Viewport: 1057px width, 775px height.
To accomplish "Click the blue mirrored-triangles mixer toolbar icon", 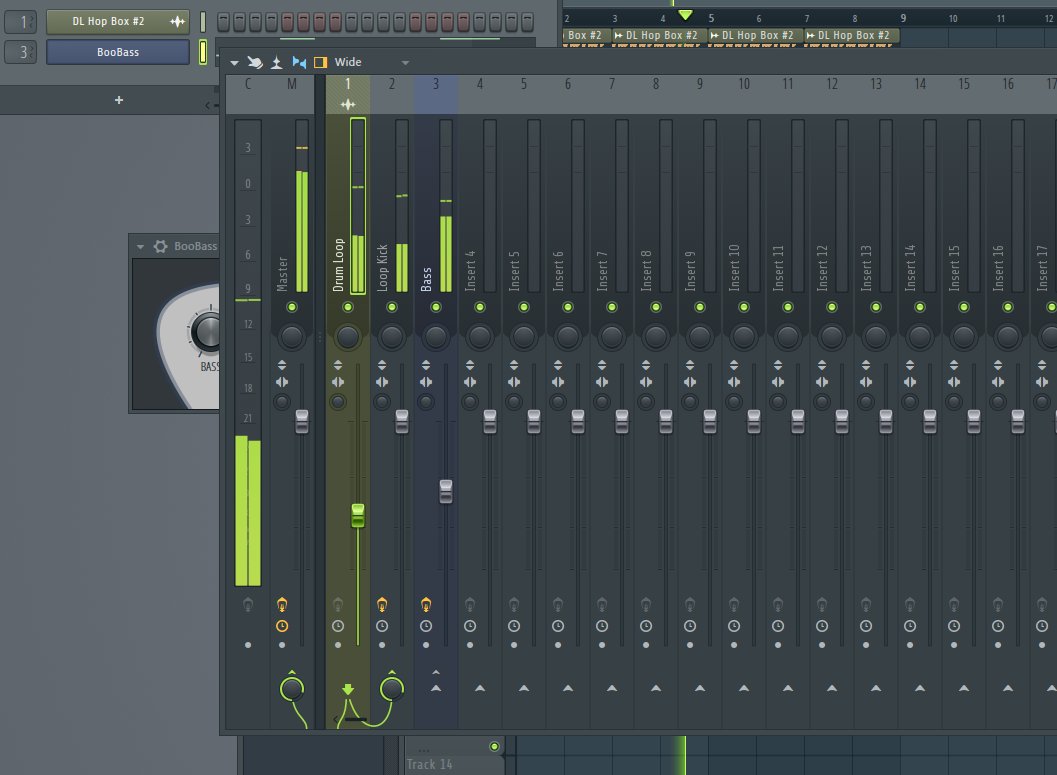I will click(x=299, y=63).
